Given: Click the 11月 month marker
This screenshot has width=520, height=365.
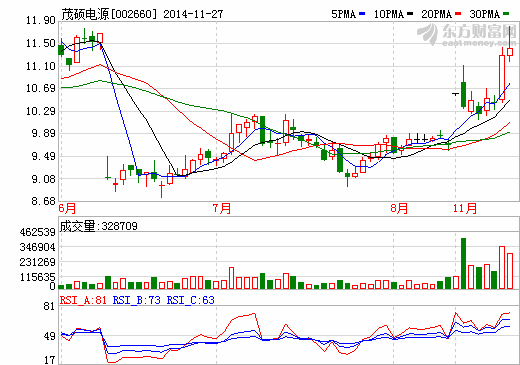Looking at the screenshot, I should click(465, 209).
